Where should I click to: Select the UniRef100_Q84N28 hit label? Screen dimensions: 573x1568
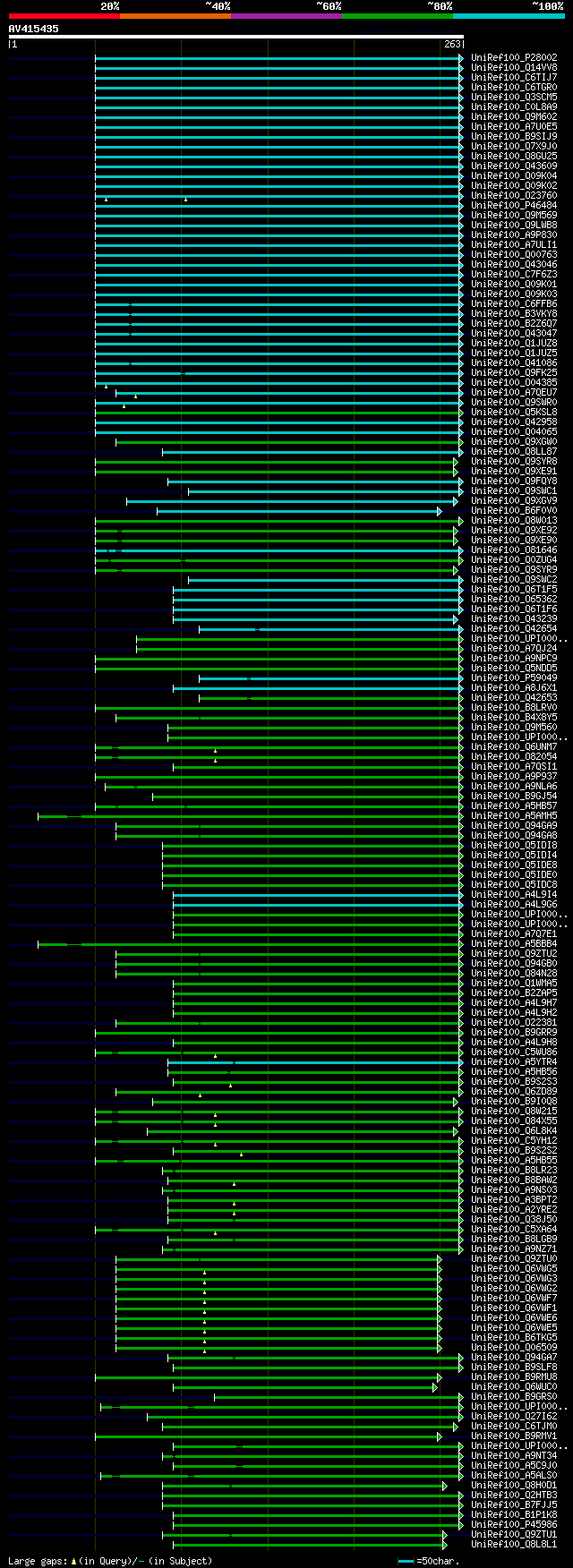click(x=514, y=973)
